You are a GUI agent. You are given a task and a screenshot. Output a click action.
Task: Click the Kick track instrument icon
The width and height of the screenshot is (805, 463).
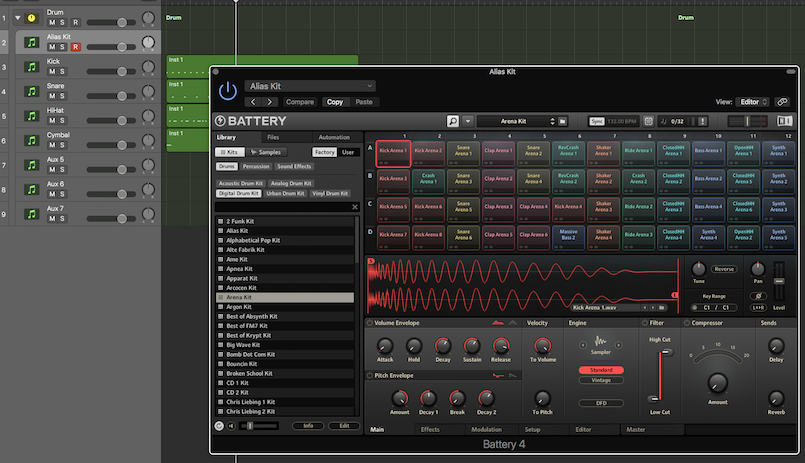(x=32, y=67)
